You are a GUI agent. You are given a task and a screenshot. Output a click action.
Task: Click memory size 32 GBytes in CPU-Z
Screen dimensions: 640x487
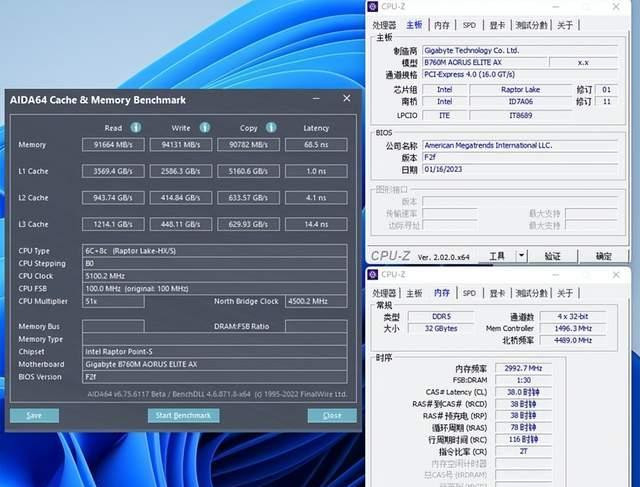[441, 328]
